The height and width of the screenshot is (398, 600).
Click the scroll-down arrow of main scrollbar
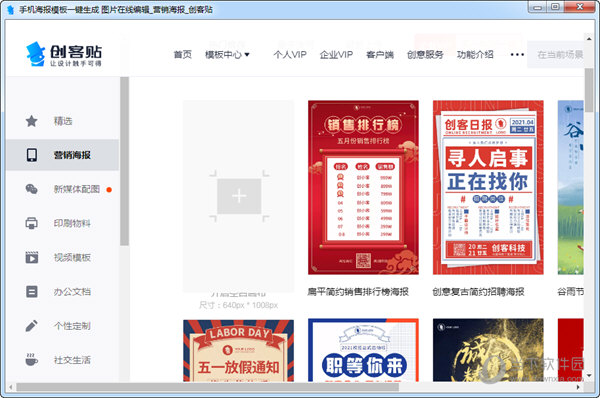point(589,376)
